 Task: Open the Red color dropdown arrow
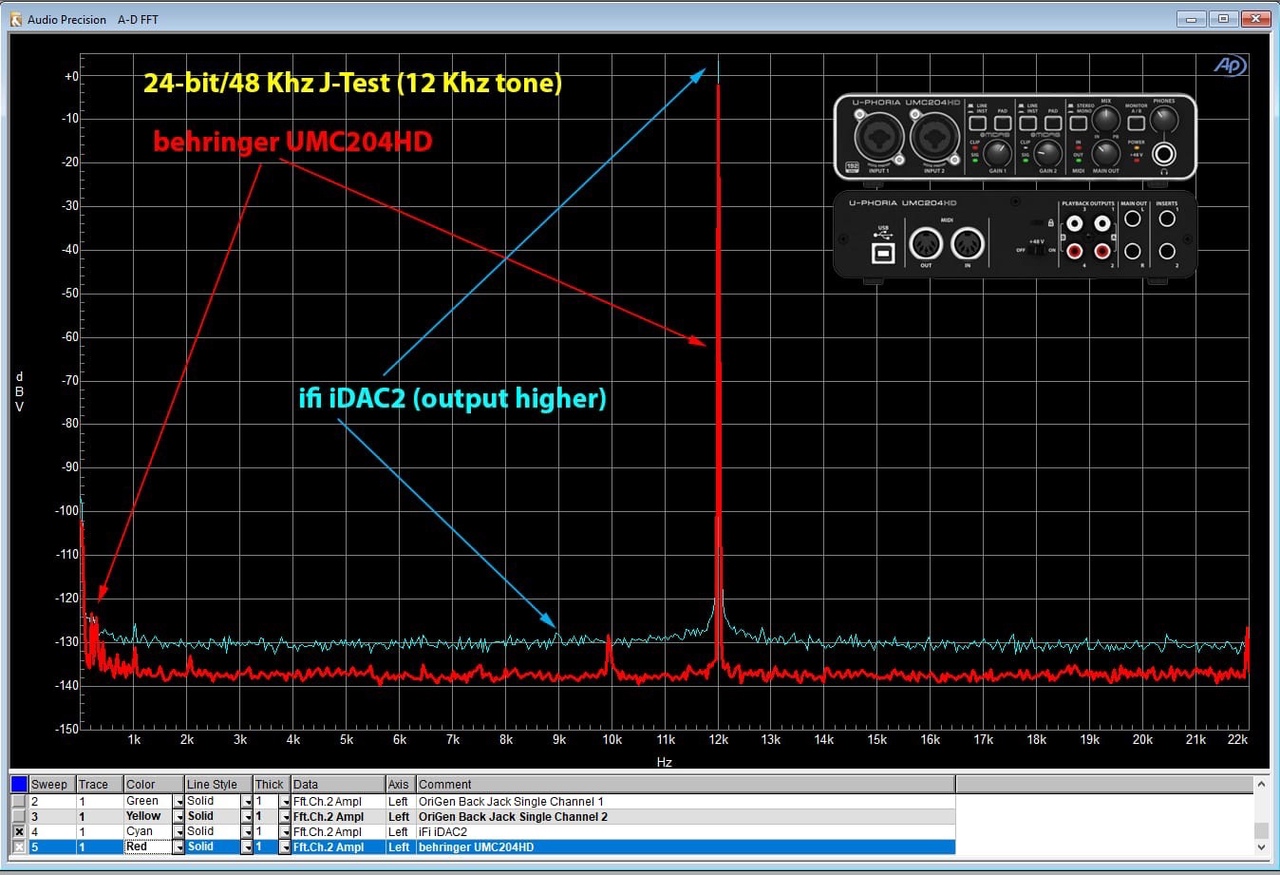(x=179, y=847)
